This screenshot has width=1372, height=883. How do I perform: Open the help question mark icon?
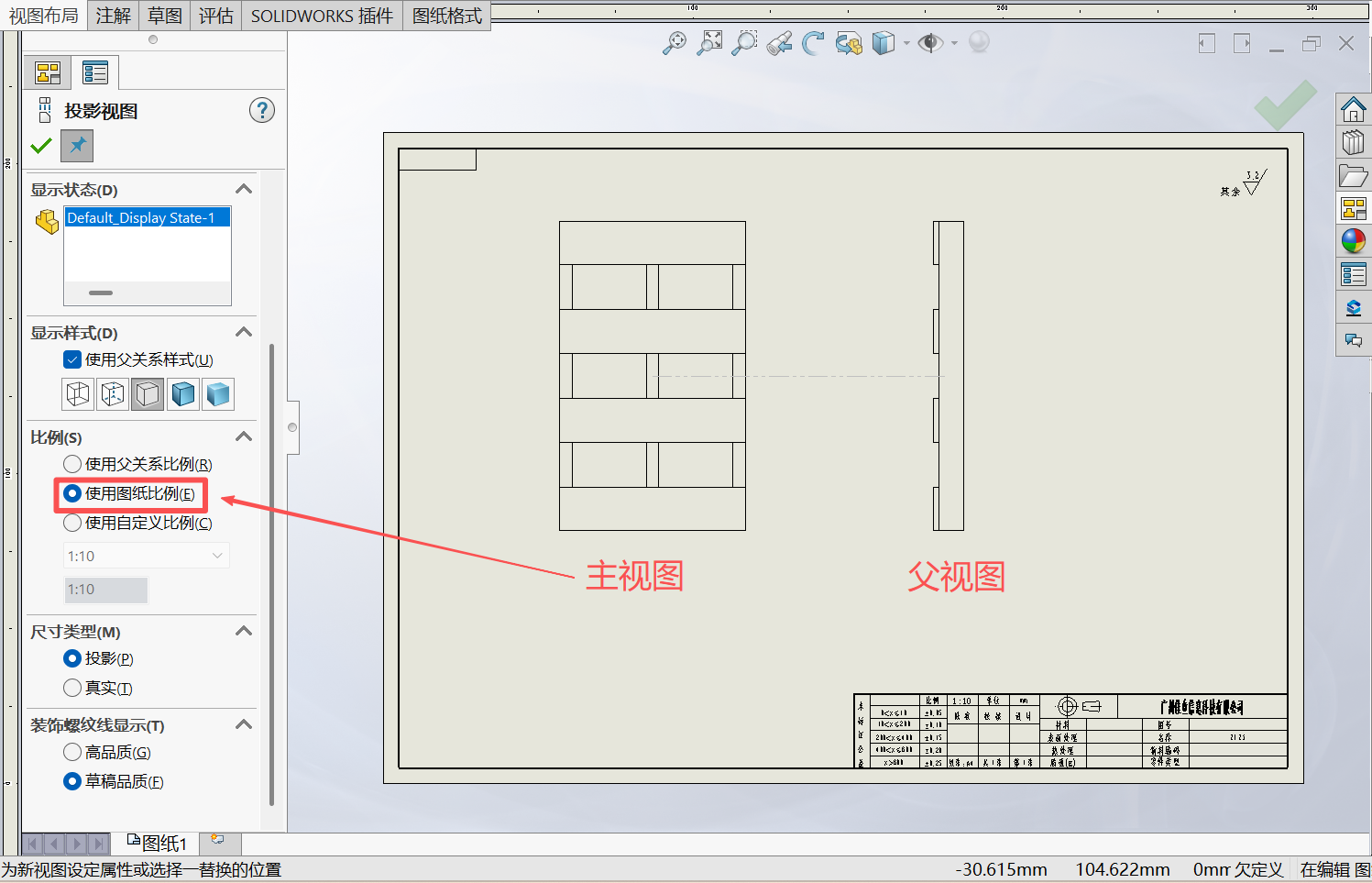point(262,110)
